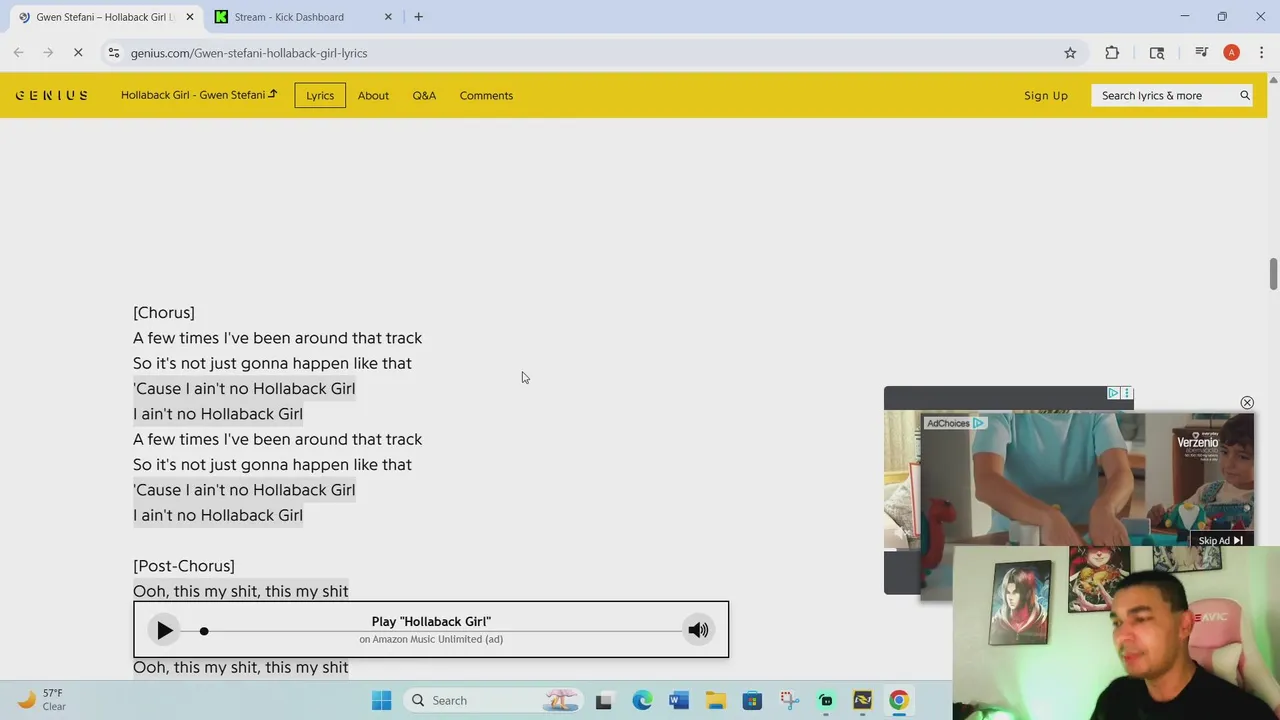The image size is (1280, 720).
Task: Click the second 'Cause I ain't no Hollaback Girl lyric
Action: (x=244, y=490)
